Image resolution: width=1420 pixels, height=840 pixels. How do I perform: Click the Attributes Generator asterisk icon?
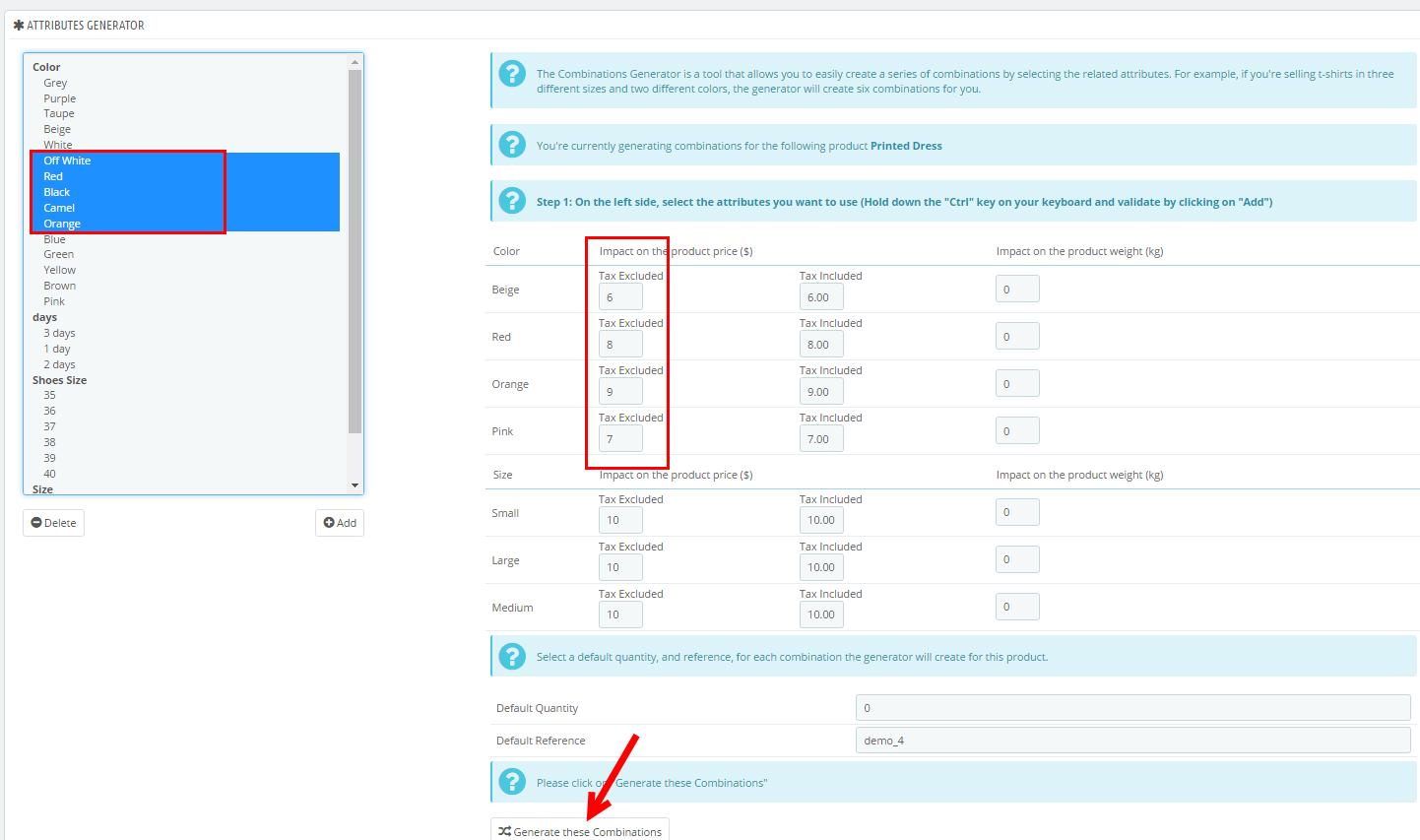tap(19, 25)
